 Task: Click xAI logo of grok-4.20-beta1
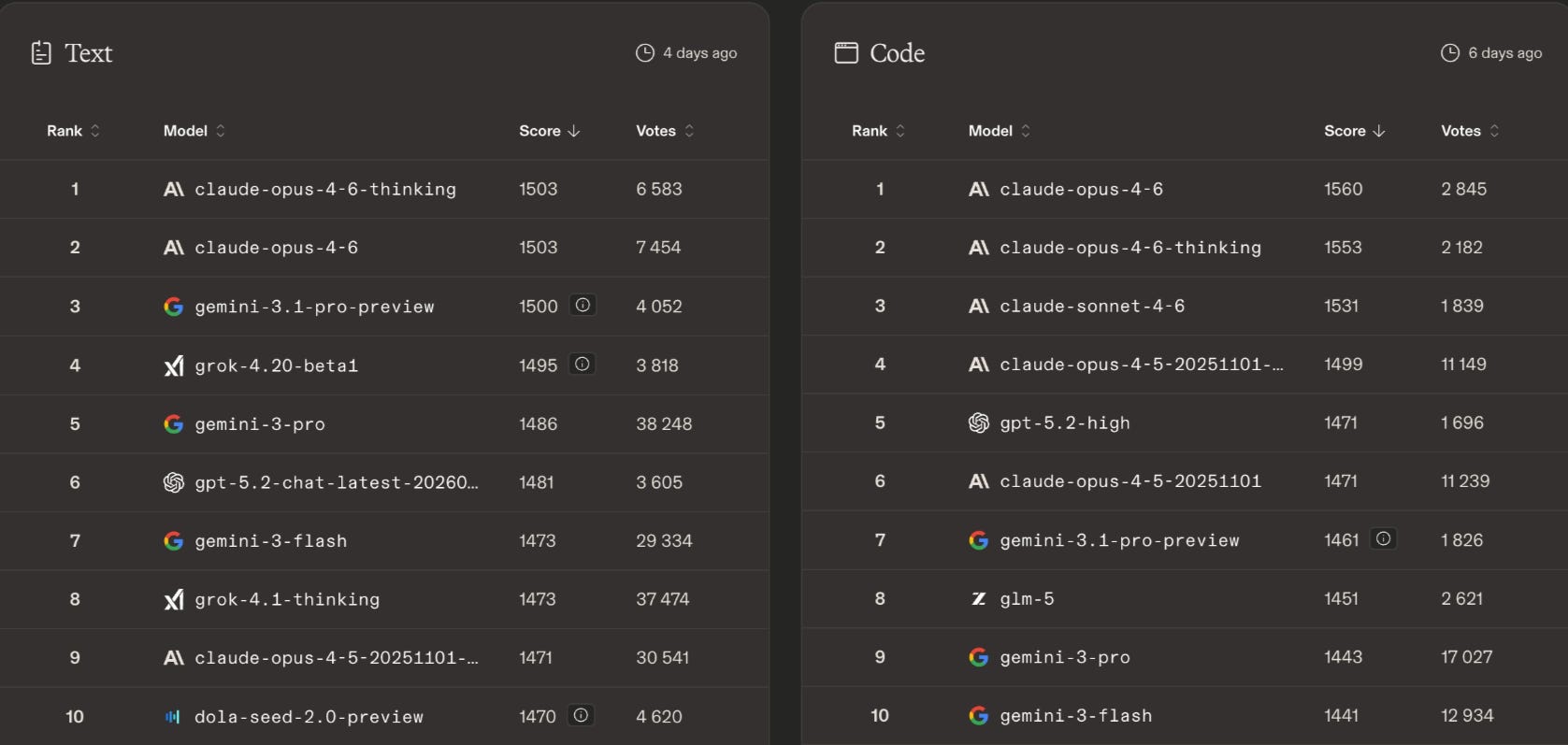[174, 365]
